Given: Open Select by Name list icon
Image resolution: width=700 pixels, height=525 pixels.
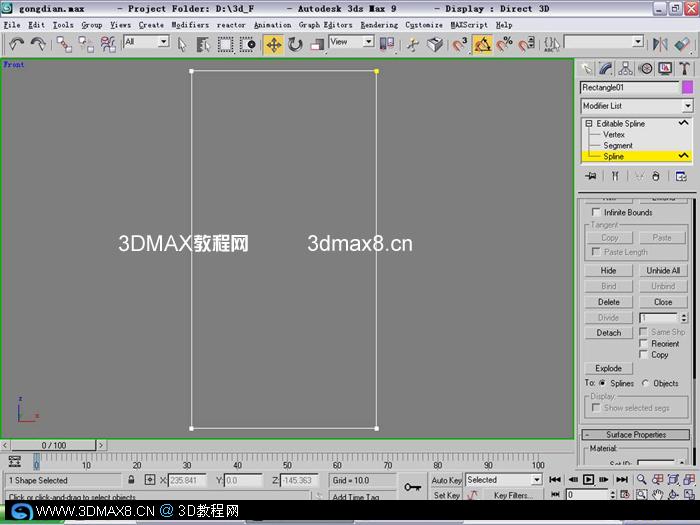Looking at the screenshot, I should point(203,44).
